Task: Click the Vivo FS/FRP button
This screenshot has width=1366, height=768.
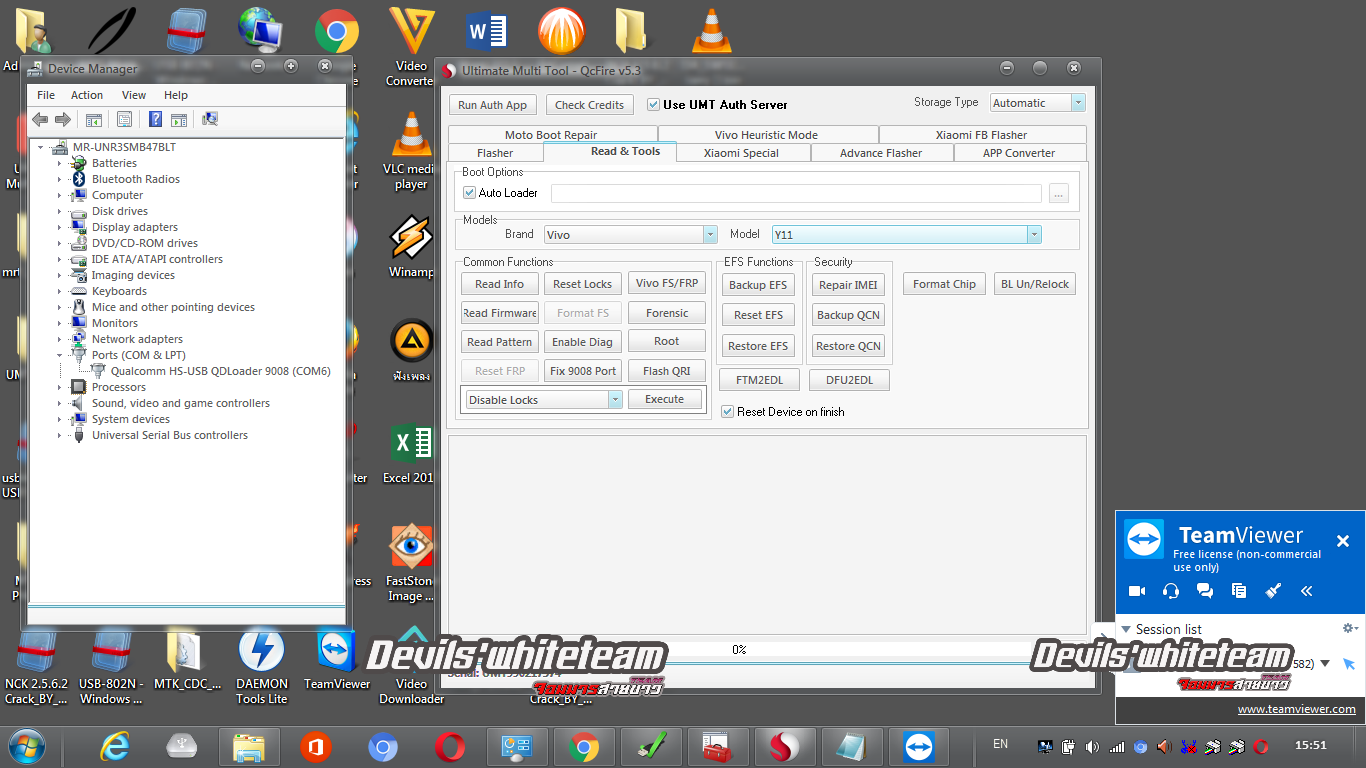Action: coord(667,283)
